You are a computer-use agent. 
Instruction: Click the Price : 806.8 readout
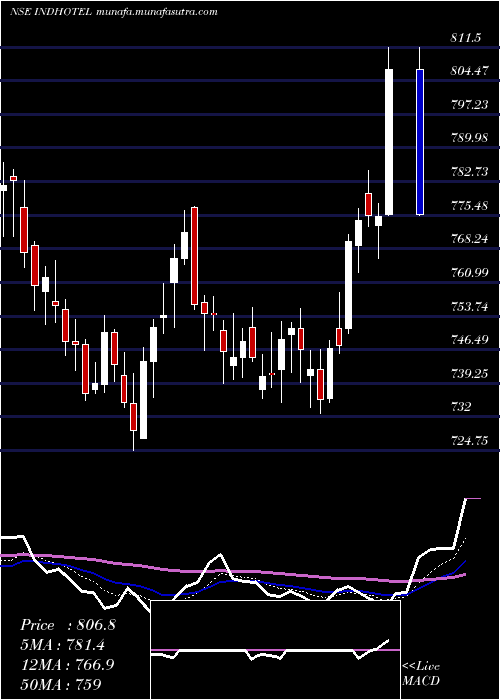68,625
